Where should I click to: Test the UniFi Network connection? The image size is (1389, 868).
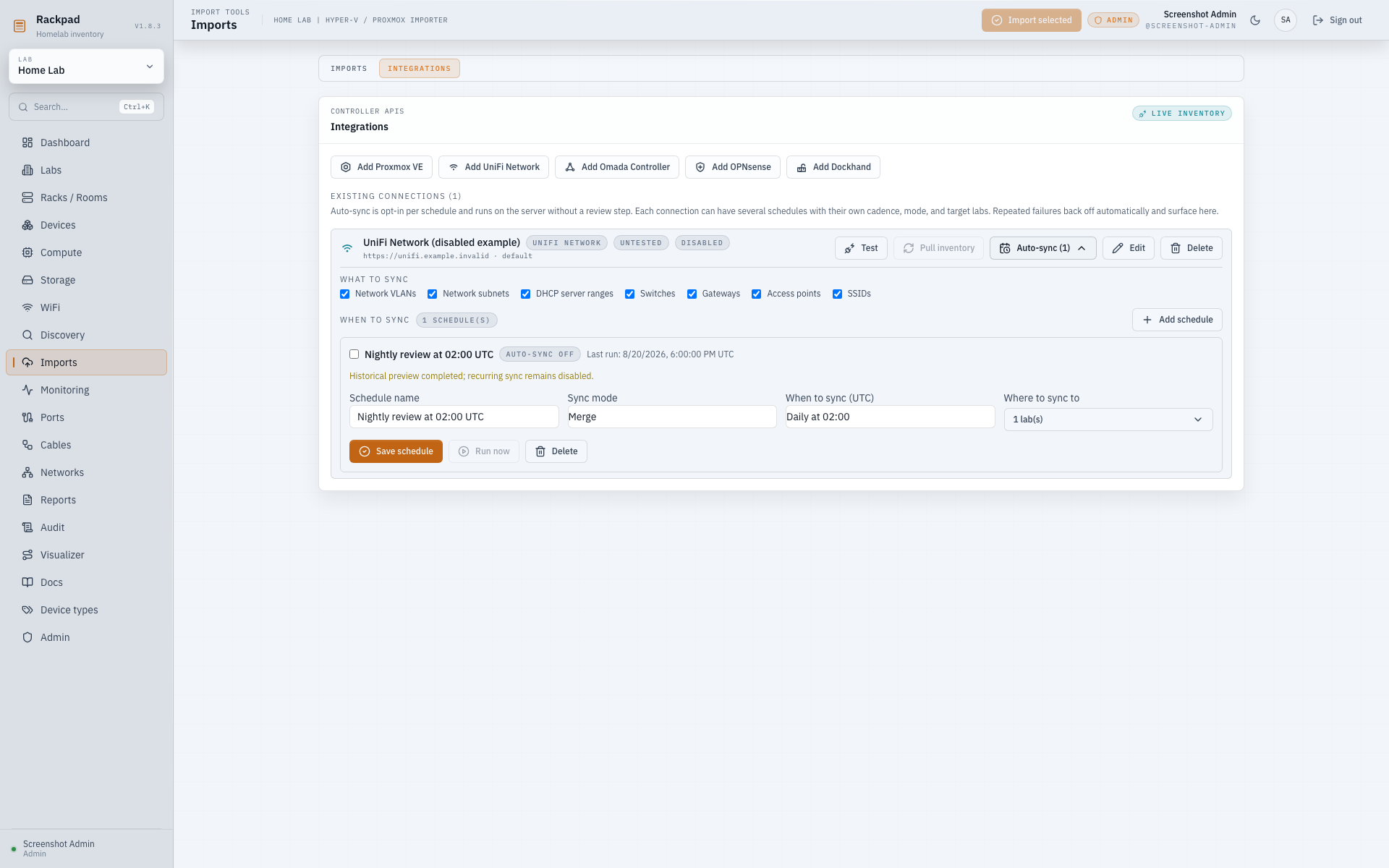click(x=861, y=248)
